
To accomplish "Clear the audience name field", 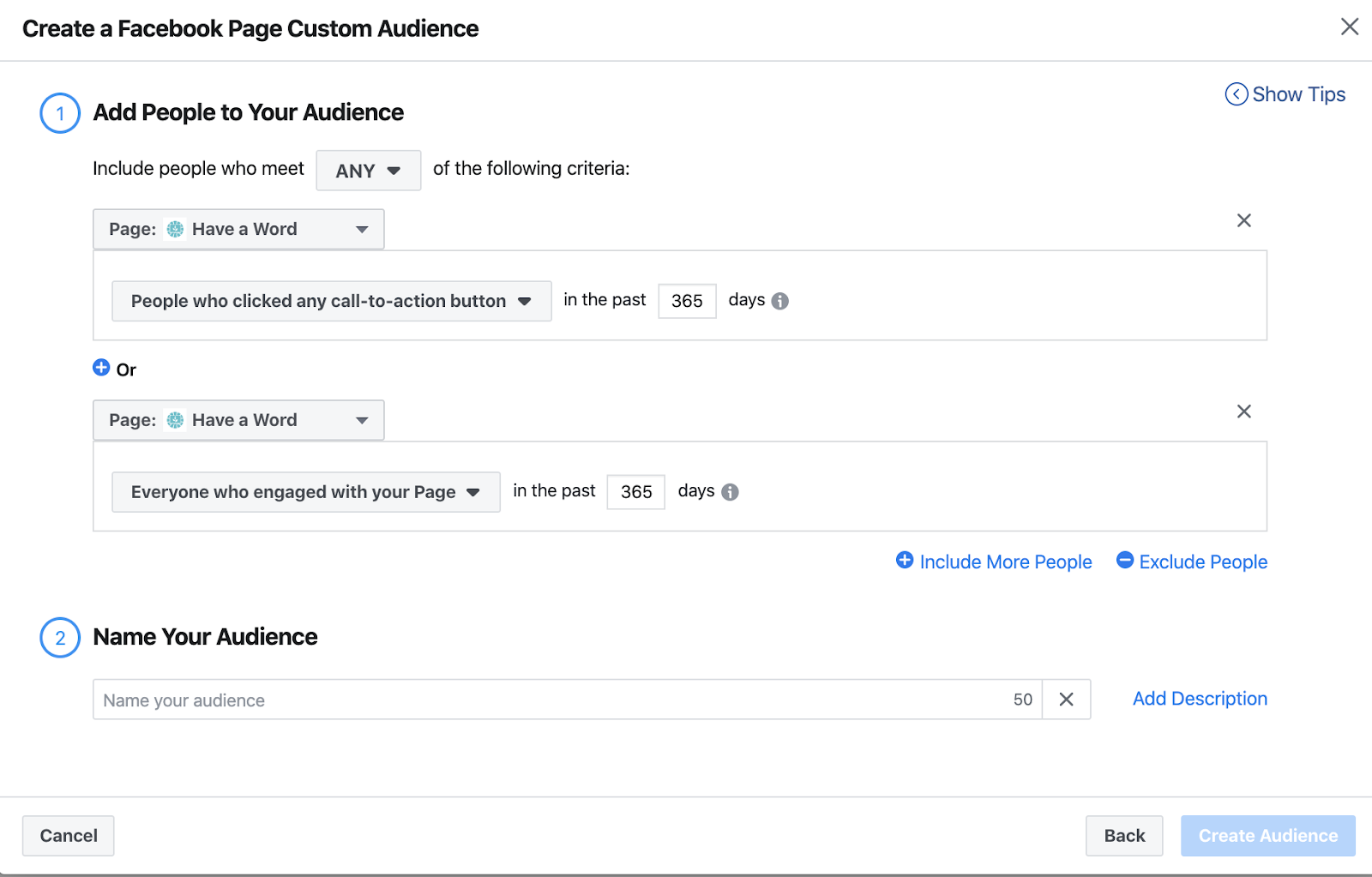I will click(x=1066, y=700).
